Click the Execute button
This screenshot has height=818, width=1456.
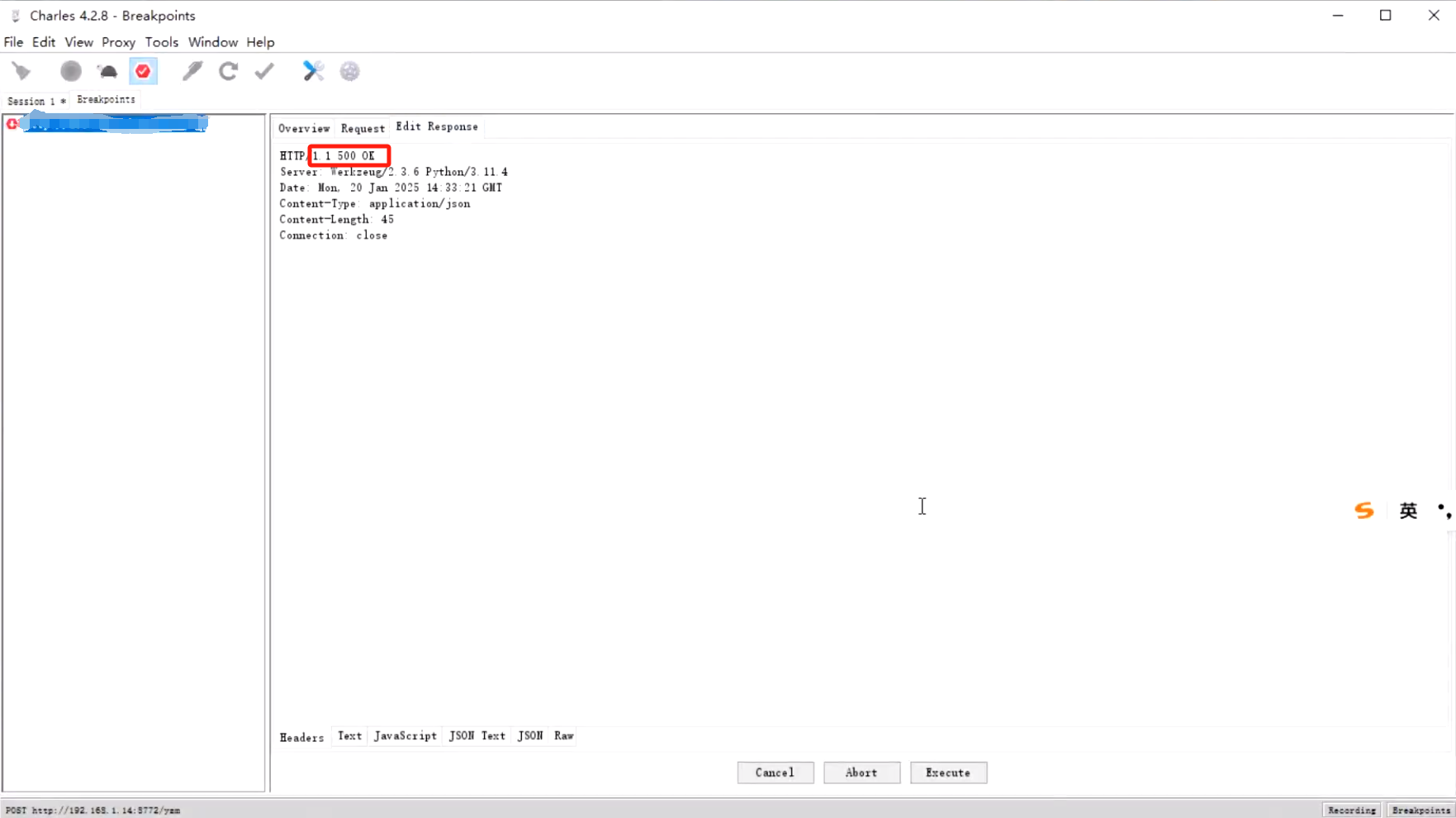coord(948,773)
